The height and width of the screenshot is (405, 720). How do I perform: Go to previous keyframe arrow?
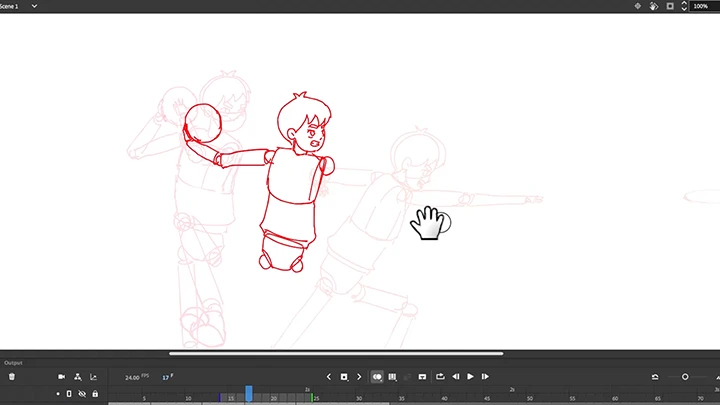[x=329, y=377]
